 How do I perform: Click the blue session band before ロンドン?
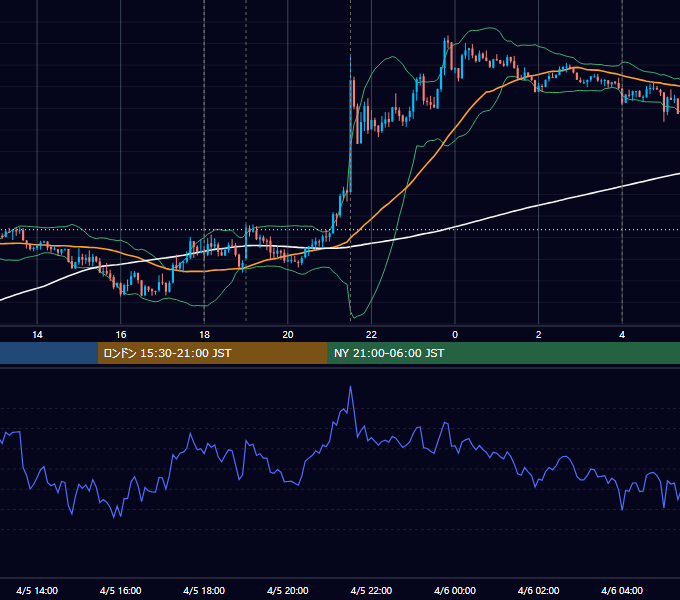(49, 353)
